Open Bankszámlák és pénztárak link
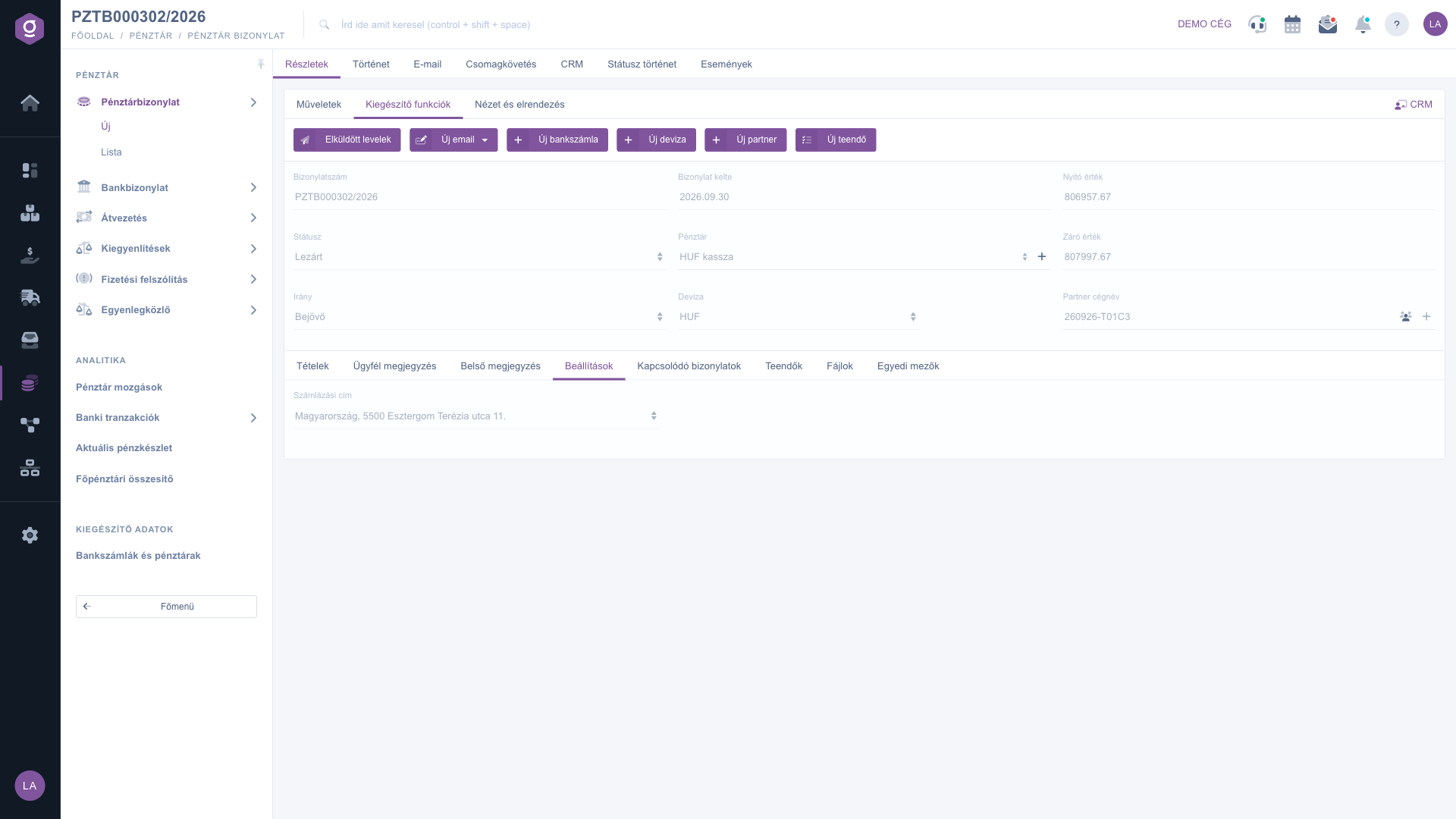The image size is (1456, 819). tap(138, 556)
